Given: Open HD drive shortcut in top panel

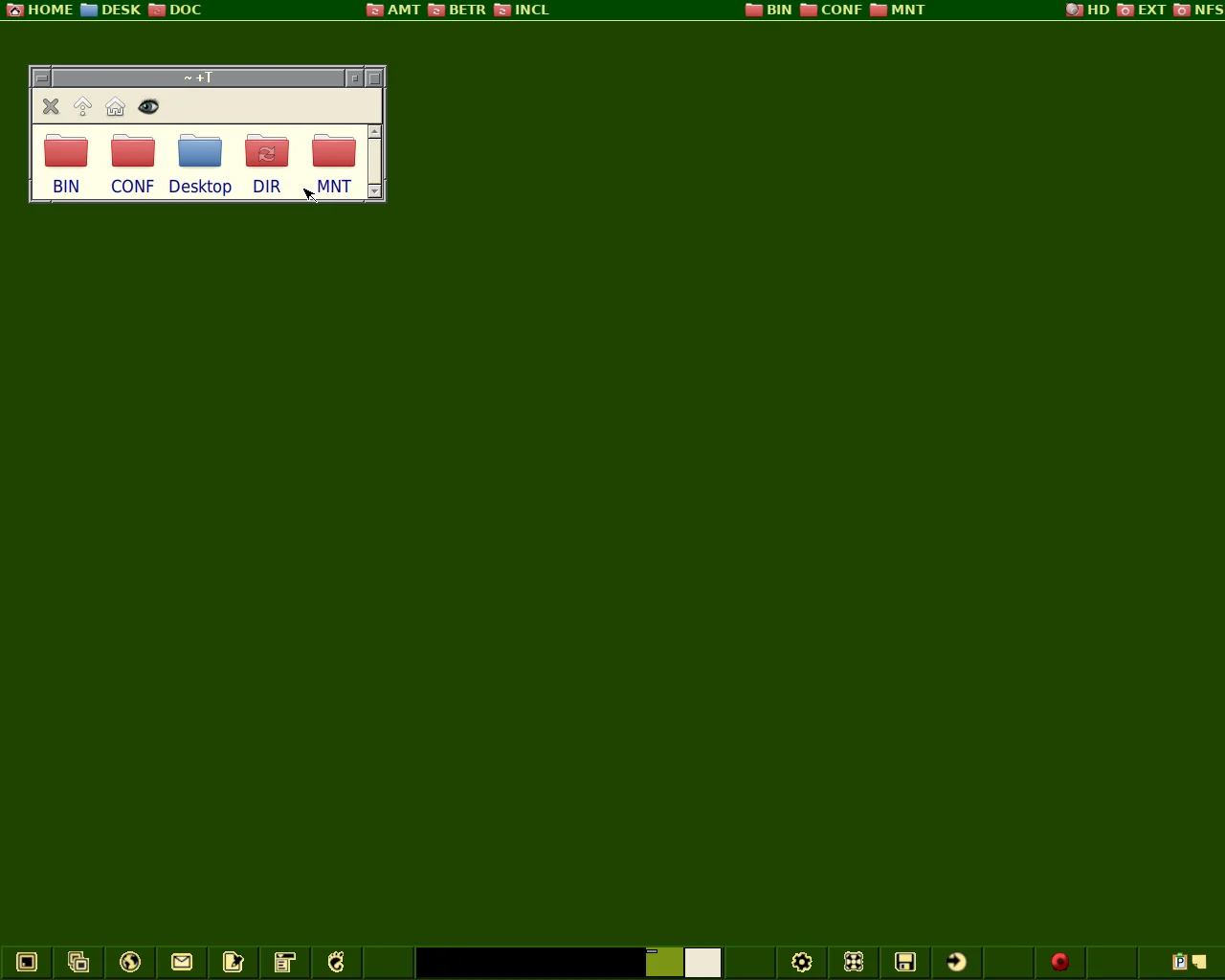Looking at the screenshot, I should (1088, 10).
